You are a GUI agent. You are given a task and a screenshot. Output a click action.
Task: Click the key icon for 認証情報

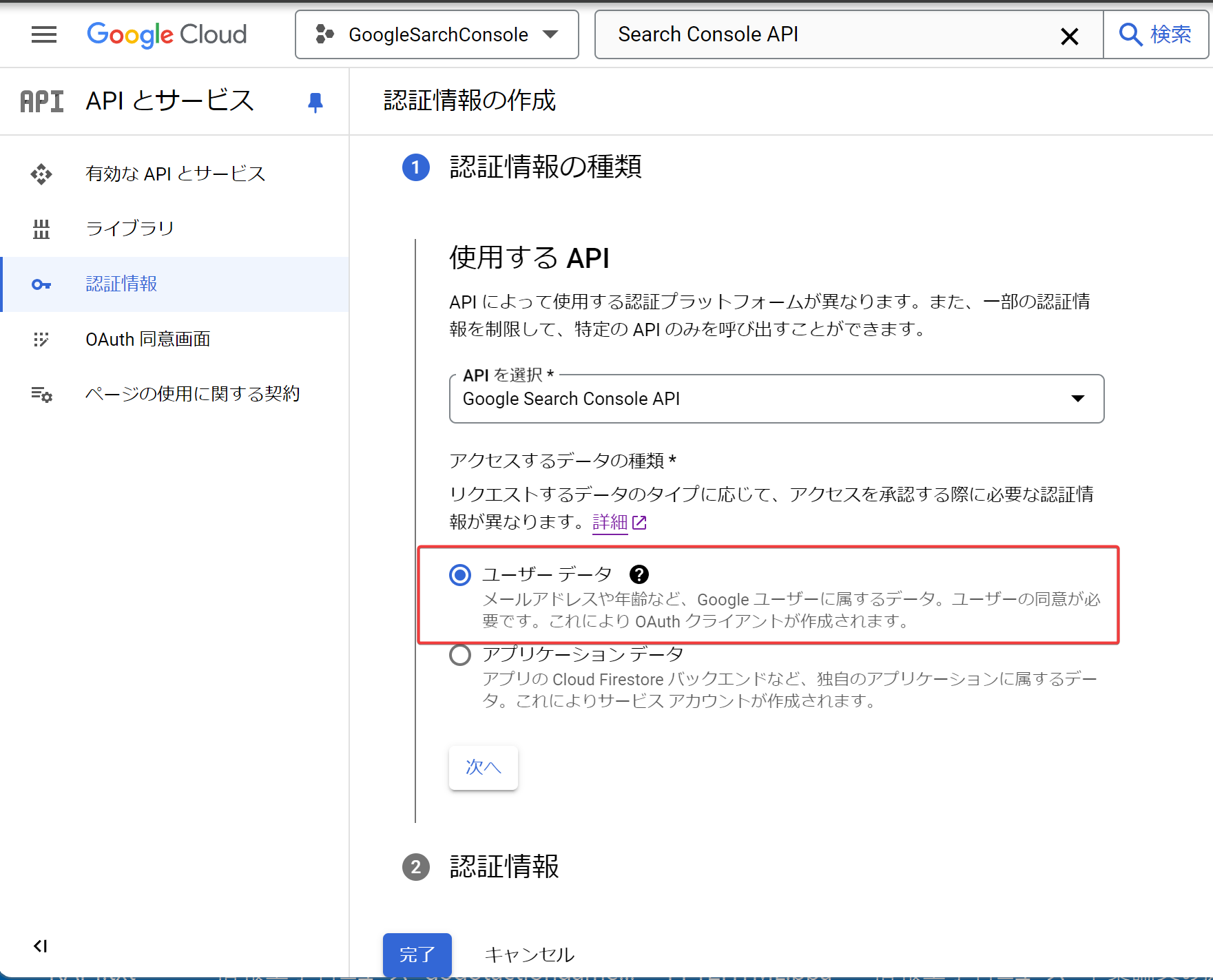tap(41, 284)
